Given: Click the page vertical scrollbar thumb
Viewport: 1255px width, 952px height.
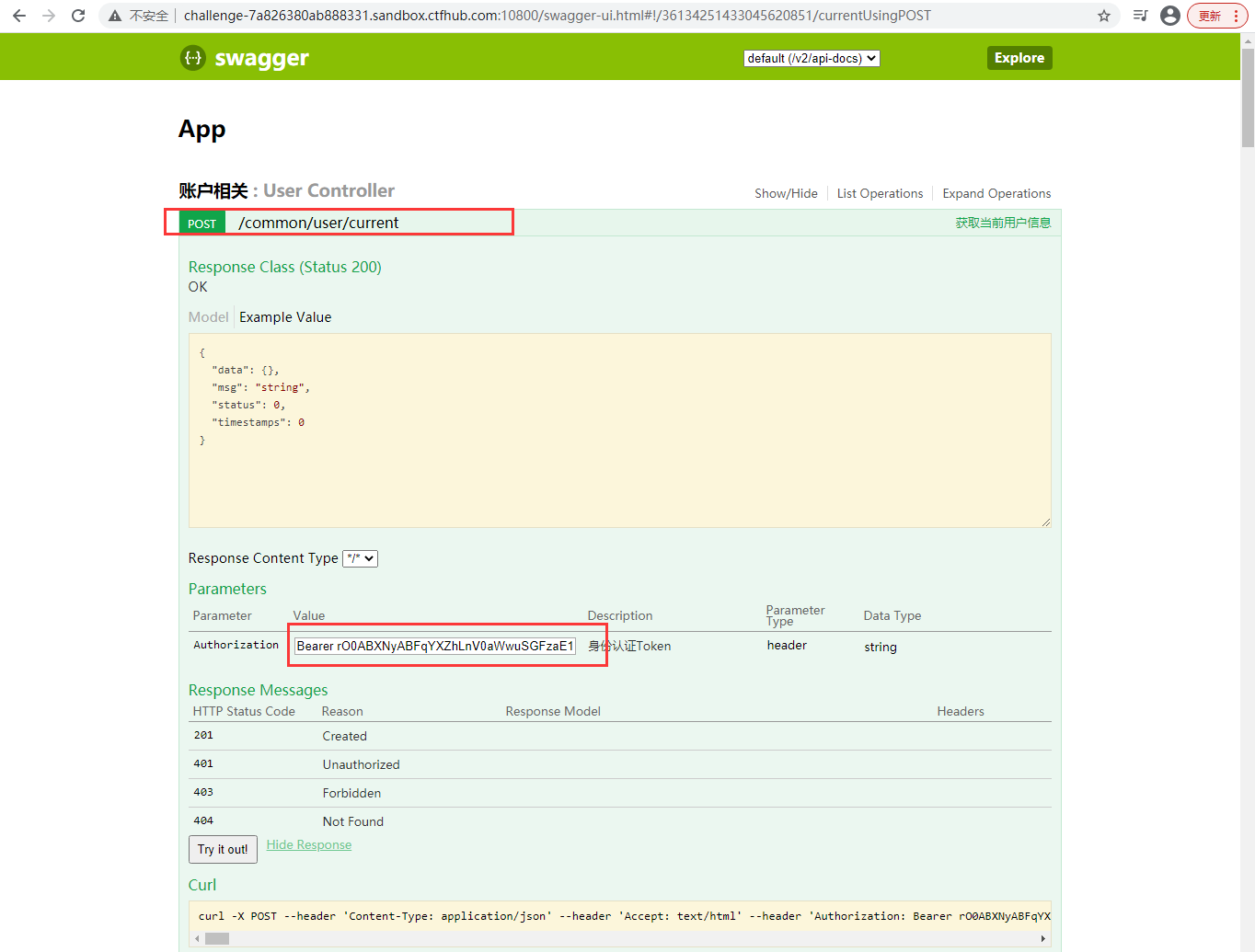Looking at the screenshot, I should click(1248, 97).
